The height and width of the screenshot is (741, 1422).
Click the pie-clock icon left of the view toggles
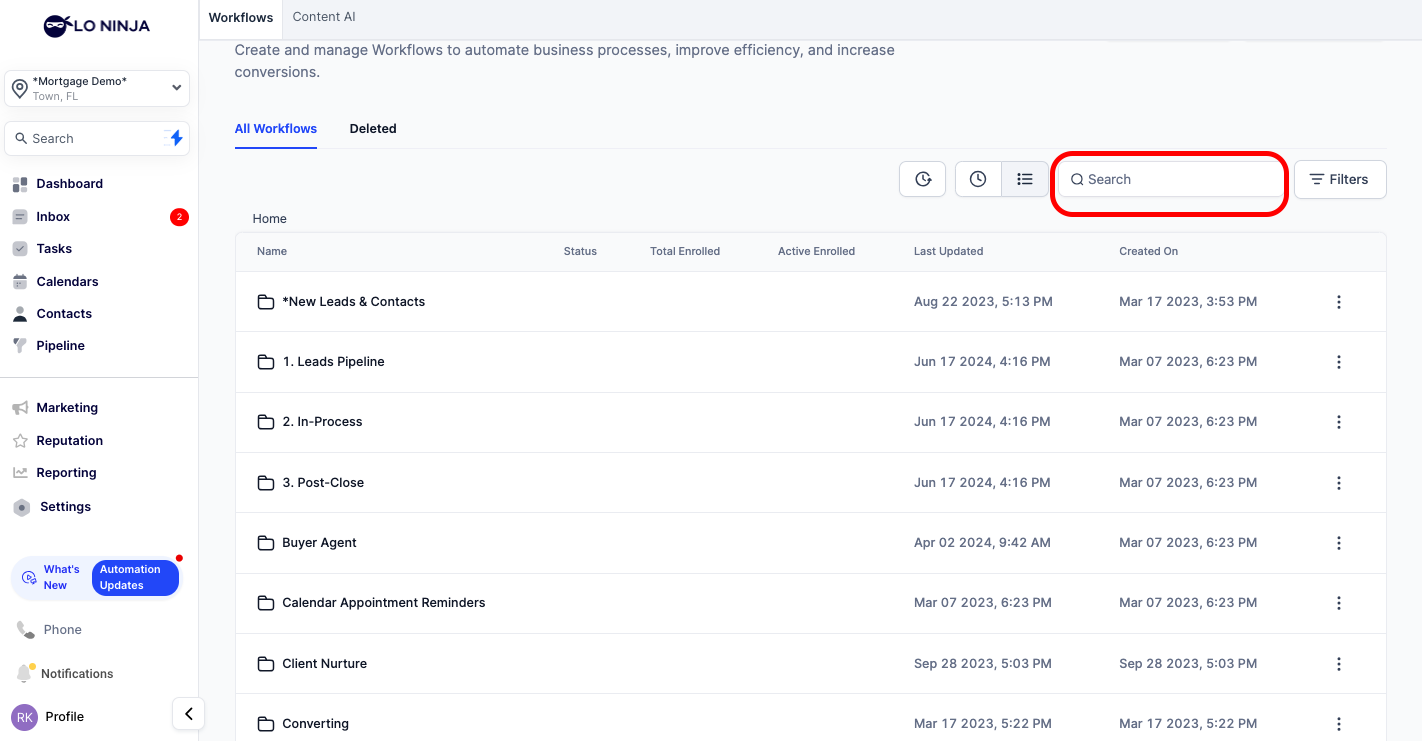pos(922,179)
